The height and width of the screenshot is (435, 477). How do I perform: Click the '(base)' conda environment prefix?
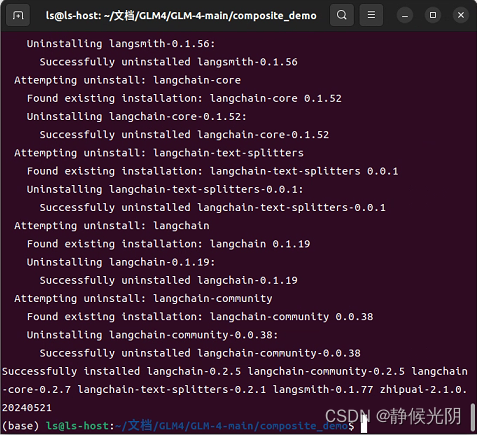coord(21,426)
